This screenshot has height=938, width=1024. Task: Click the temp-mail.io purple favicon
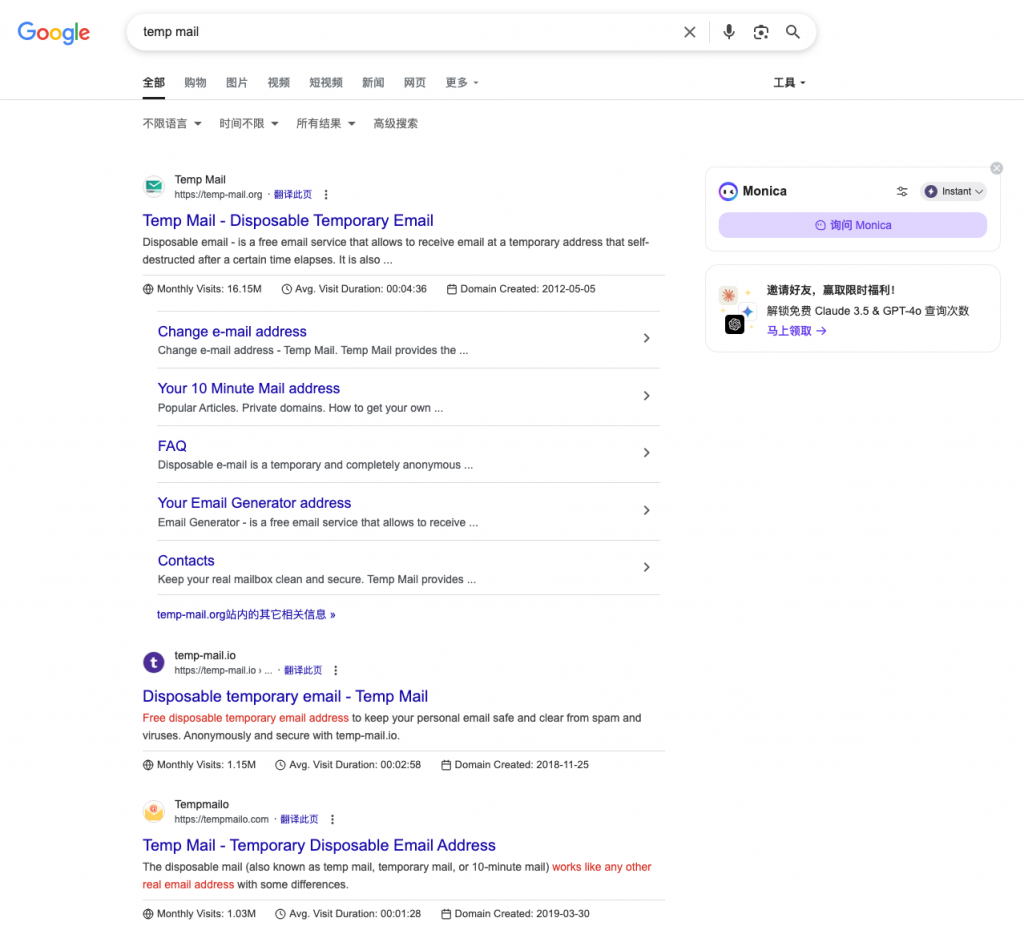tap(154, 662)
